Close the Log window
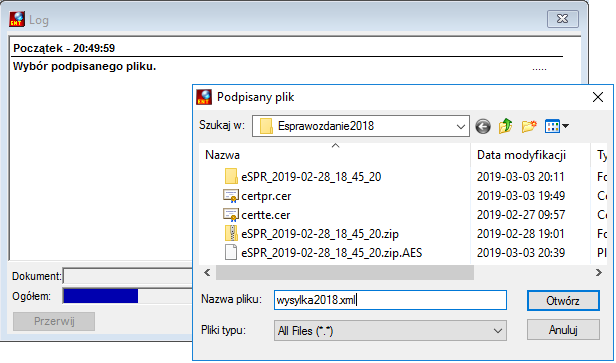 pyautogui.click(x=563, y=19)
